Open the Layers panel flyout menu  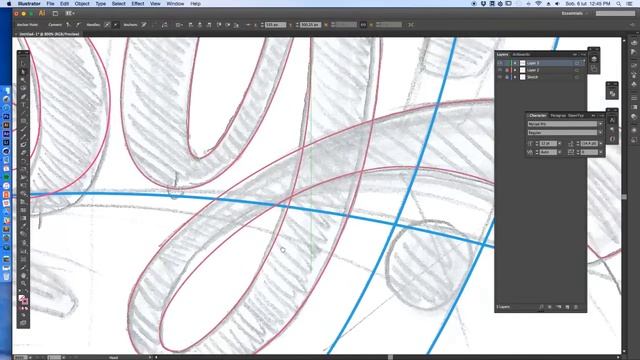point(583,54)
